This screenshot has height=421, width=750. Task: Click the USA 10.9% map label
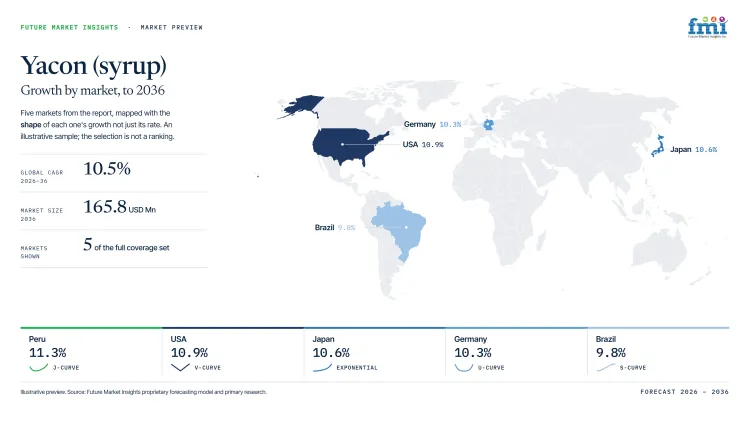(x=423, y=144)
